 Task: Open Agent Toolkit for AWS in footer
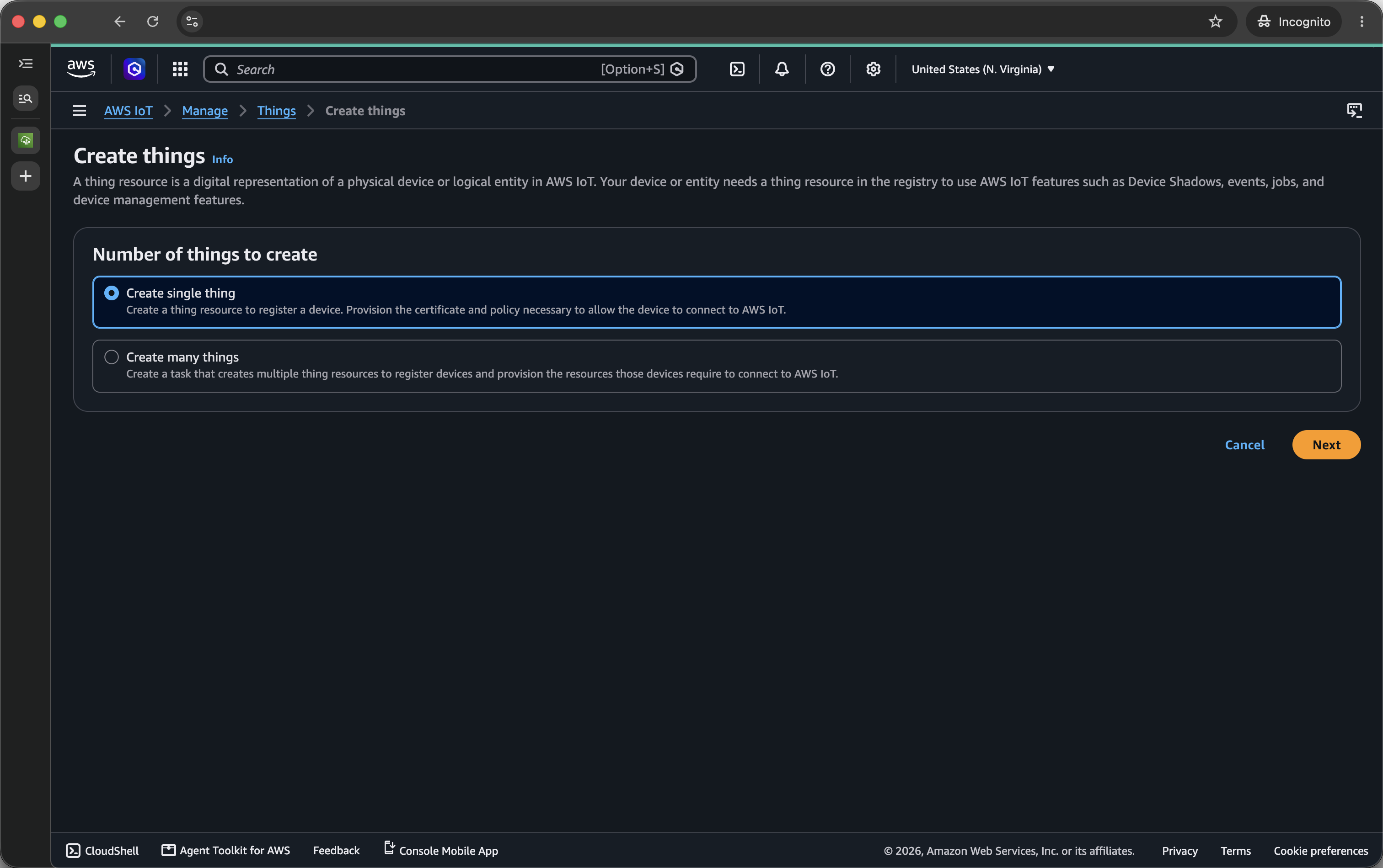(x=226, y=850)
